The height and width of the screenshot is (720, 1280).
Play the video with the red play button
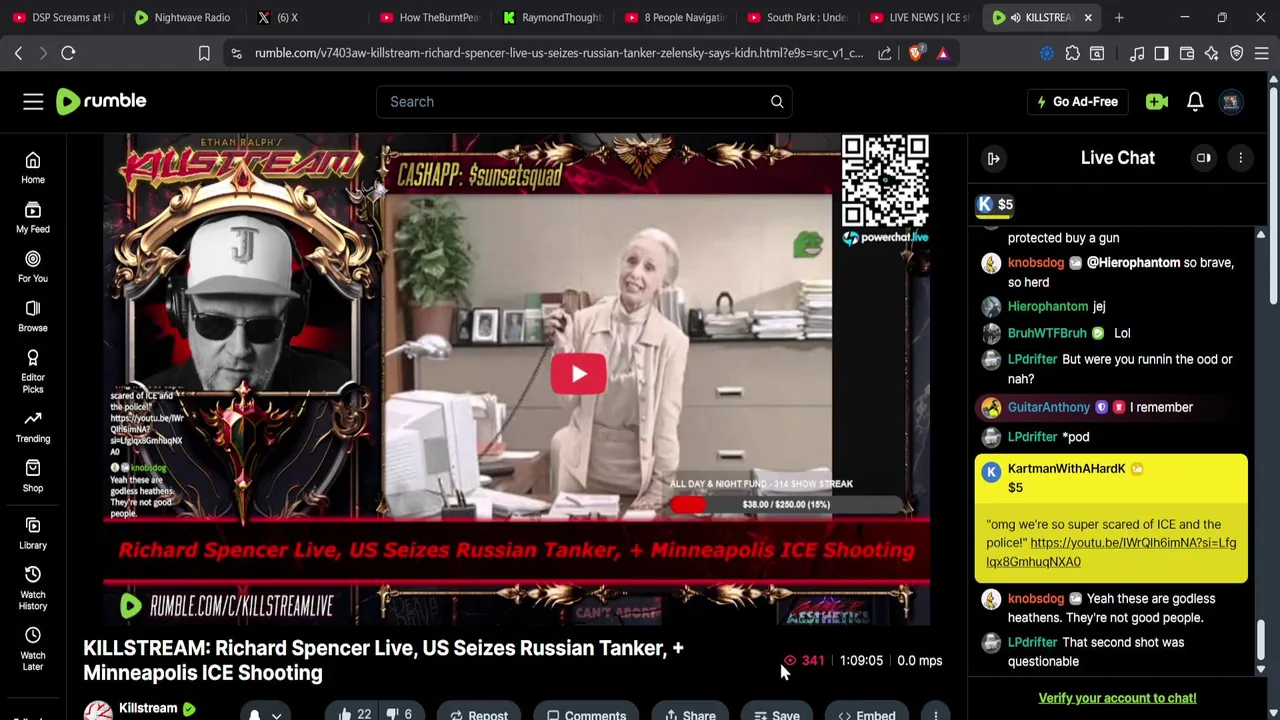click(578, 374)
